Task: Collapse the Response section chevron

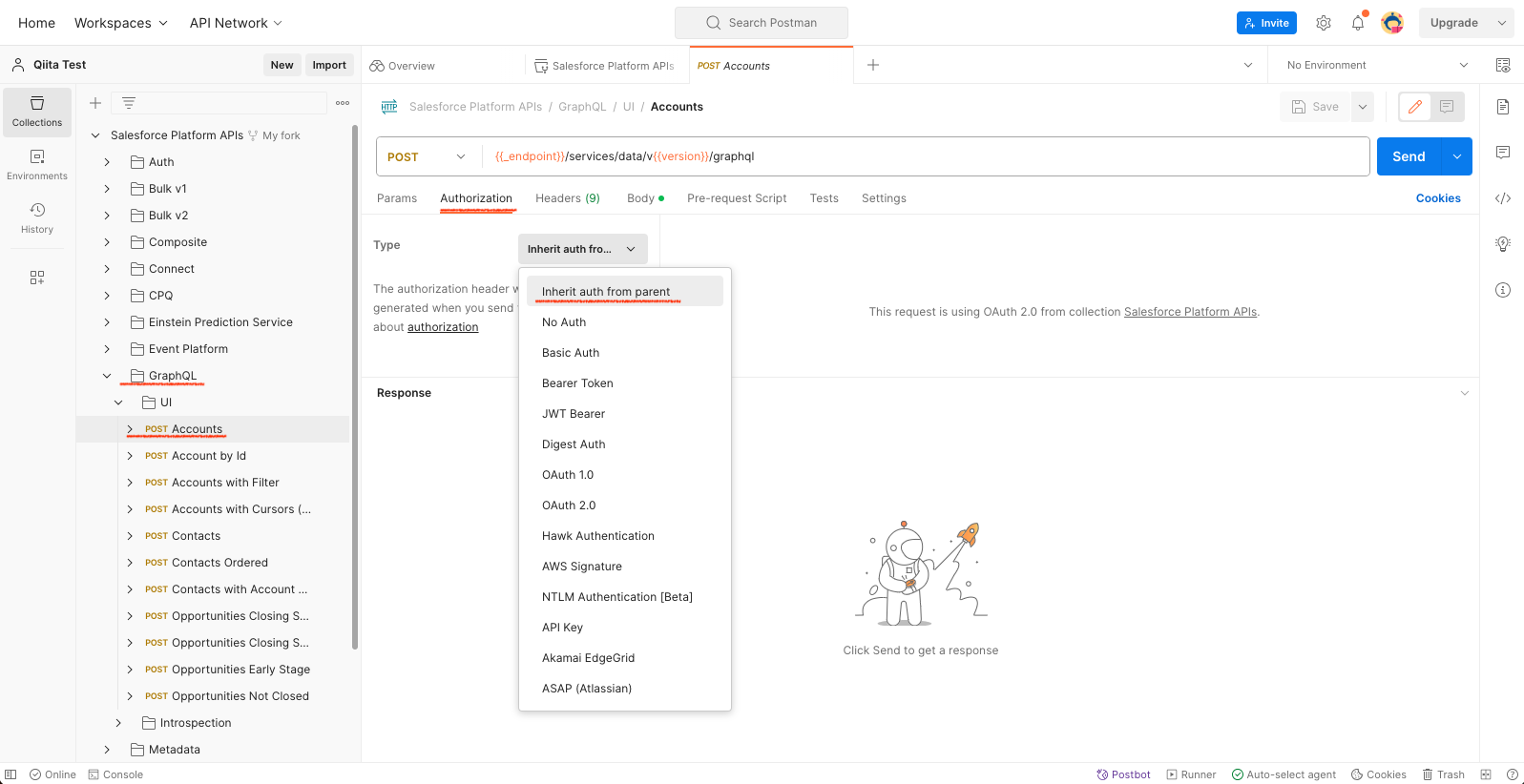Action: [1465, 393]
